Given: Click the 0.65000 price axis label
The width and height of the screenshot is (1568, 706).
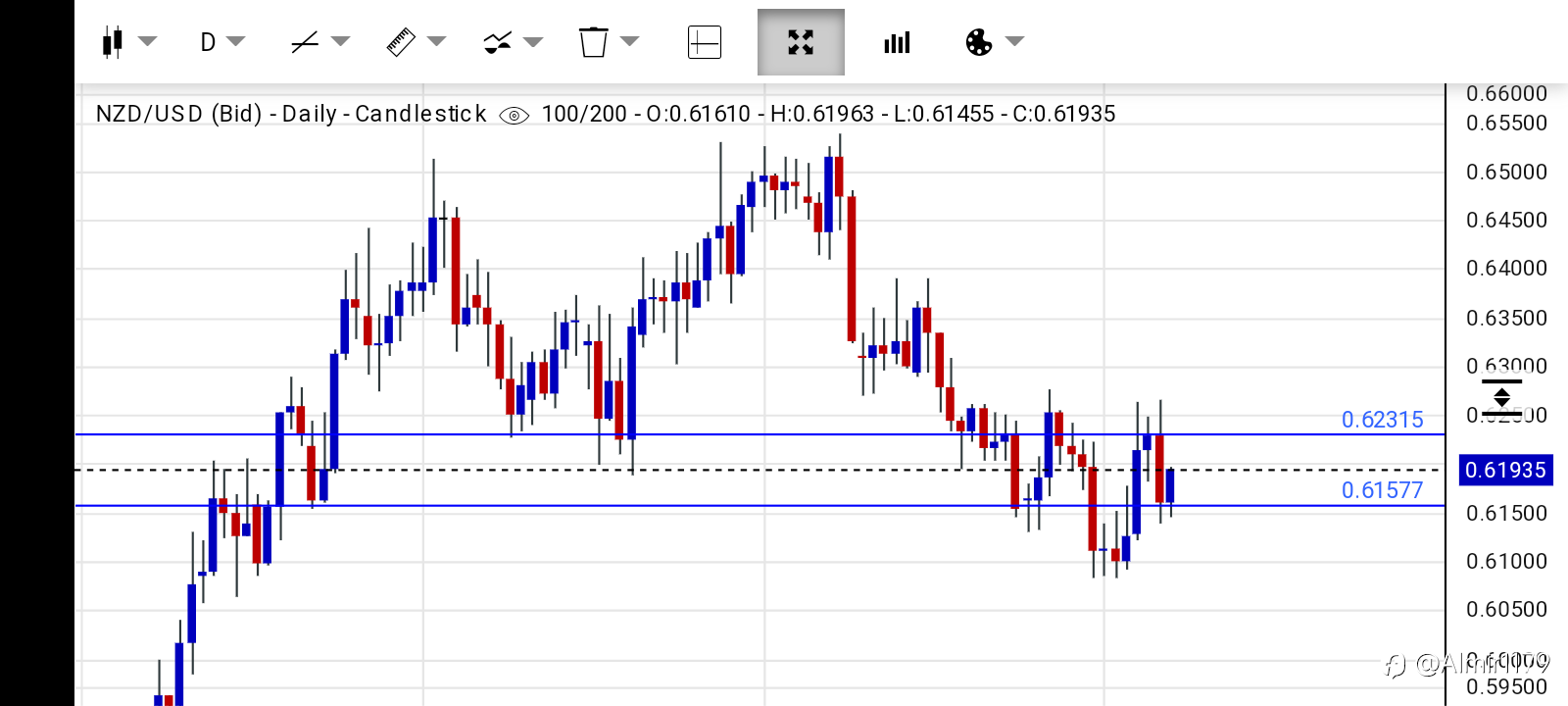Looking at the screenshot, I should (1506, 172).
